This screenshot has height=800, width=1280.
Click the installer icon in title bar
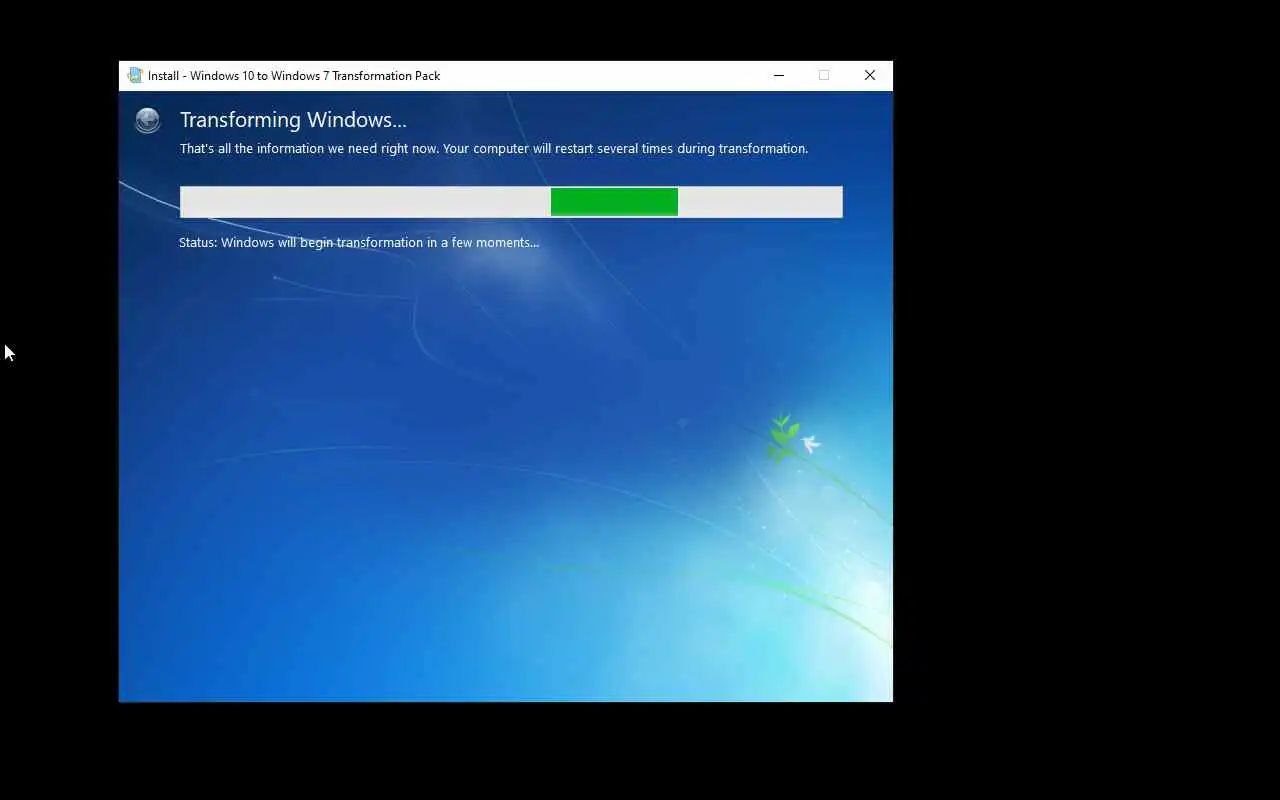(x=135, y=75)
